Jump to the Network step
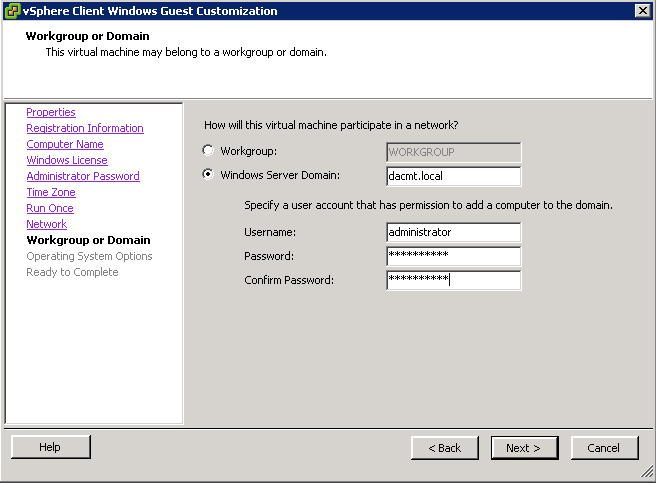Viewport: 656px width, 483px height. pos(46,224)
